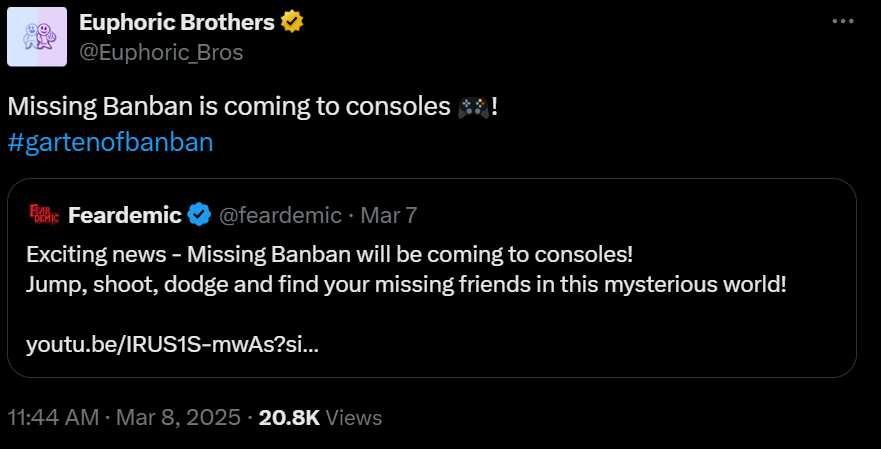Image resolution: width=881 pixels, height=449 pixels.
Task: Click the Feardemic logo avatar
Action: [x=45, y=214]
